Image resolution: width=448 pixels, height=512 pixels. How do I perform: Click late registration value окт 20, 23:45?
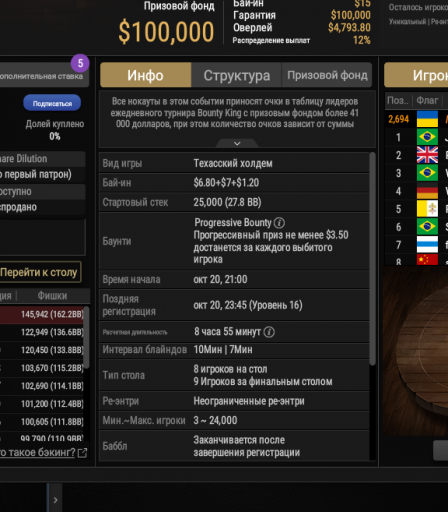[248, 305]
